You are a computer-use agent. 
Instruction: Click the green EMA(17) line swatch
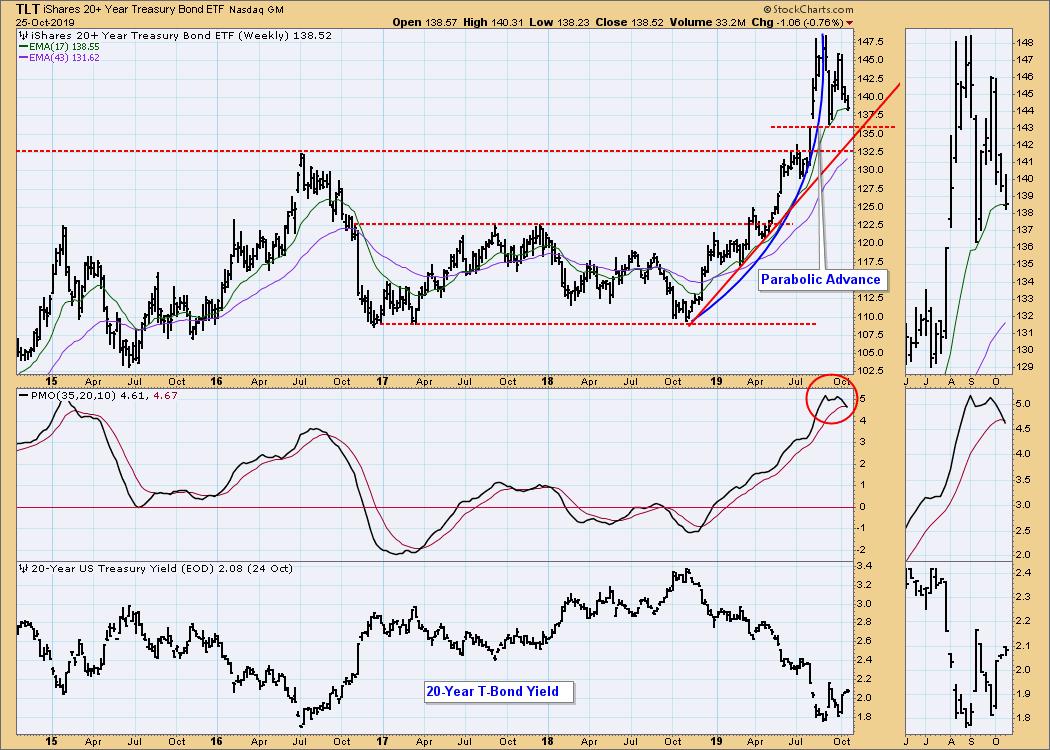23,48
